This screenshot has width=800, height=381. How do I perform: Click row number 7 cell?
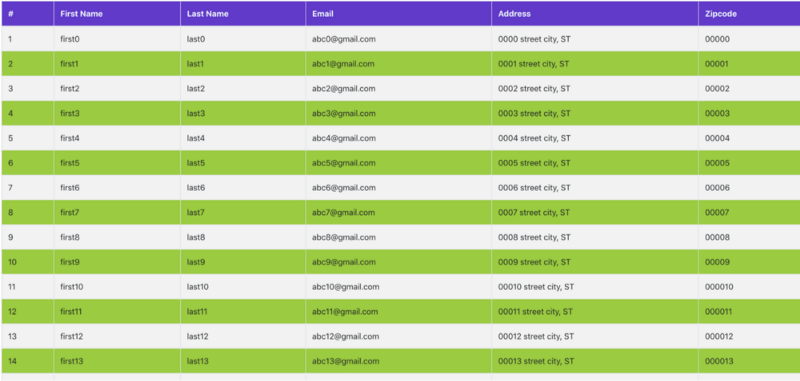coord(28,188)
